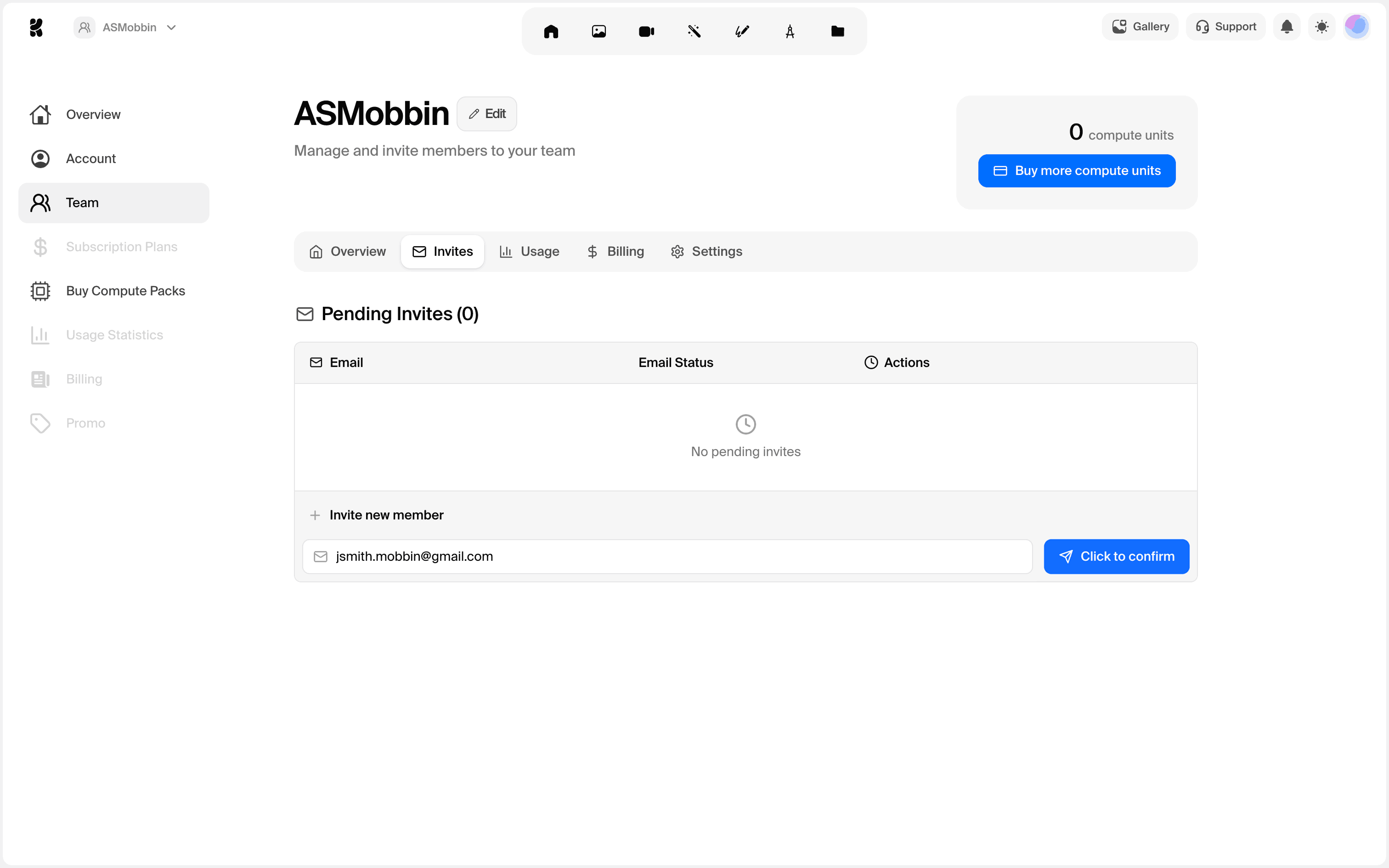
Task: Open the user profile avatar
Action: pyautogui.click(x=1356, y=27)
